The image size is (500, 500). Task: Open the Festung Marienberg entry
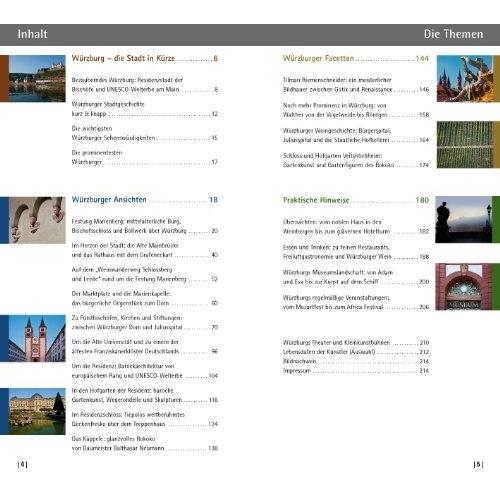click(x=145, y=226)
